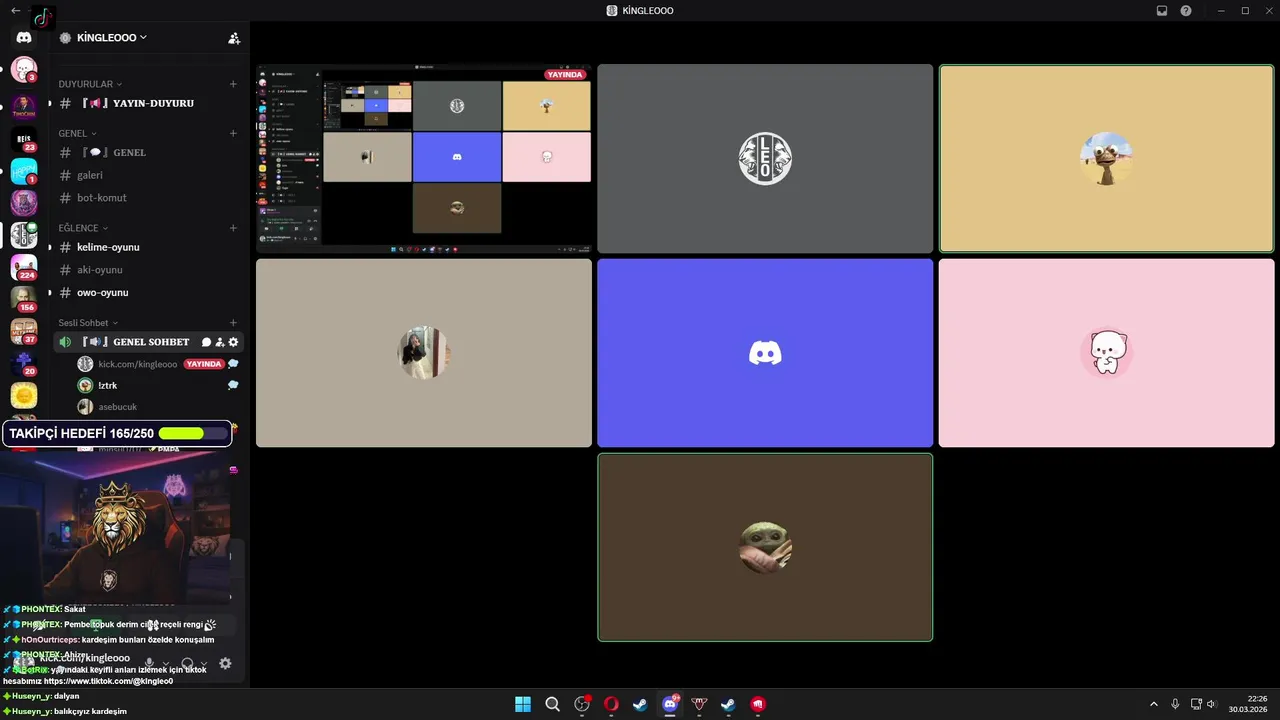Click the TikTok logo overlay
This screenshot has width=1280, height=720.
click(42, 18)
